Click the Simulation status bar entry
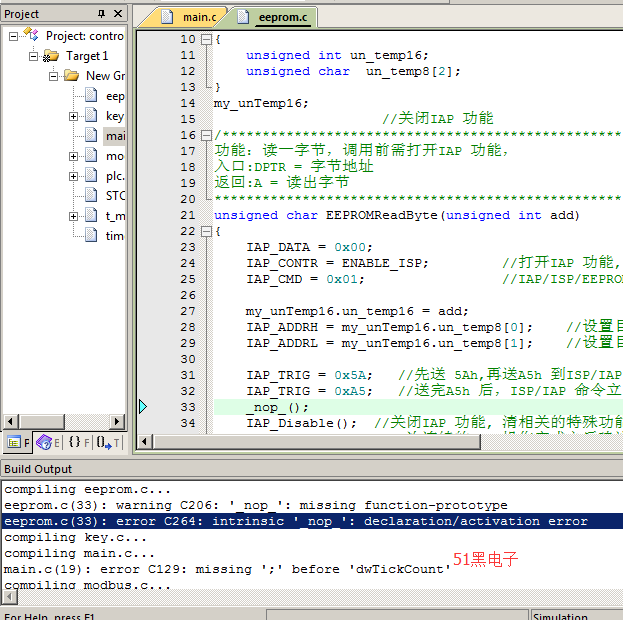Viewport: 623px width, 620px height. [x=560, y=616]
